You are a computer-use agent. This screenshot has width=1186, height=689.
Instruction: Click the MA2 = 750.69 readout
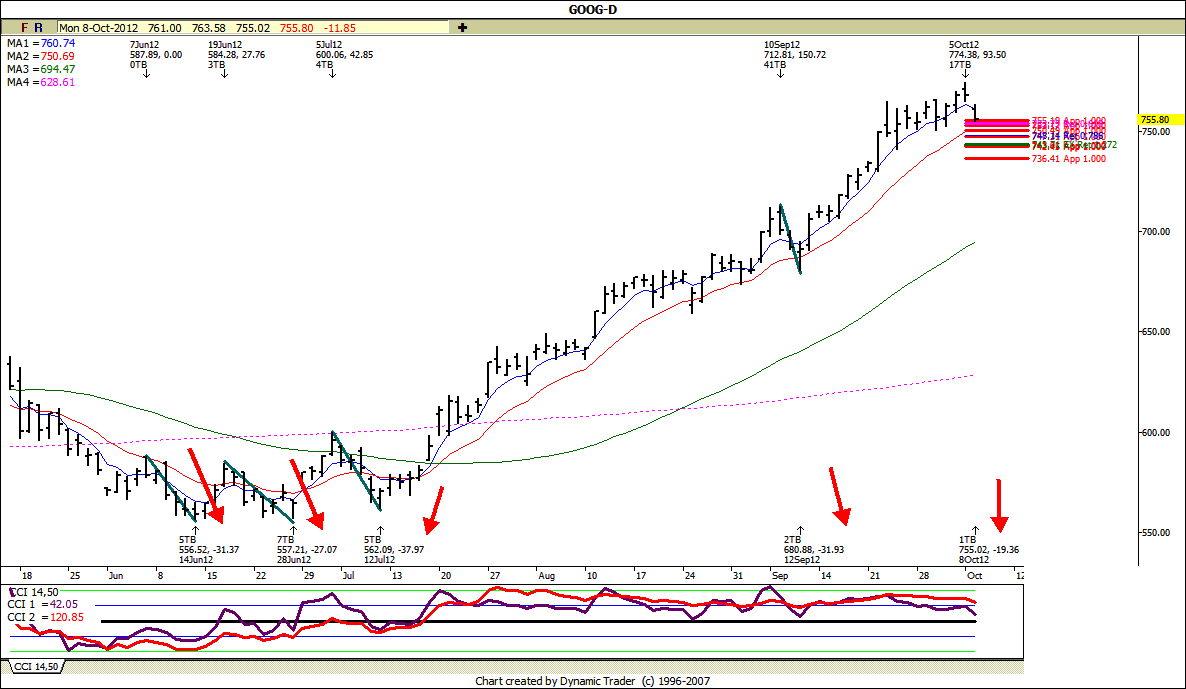tap(41, 56)
